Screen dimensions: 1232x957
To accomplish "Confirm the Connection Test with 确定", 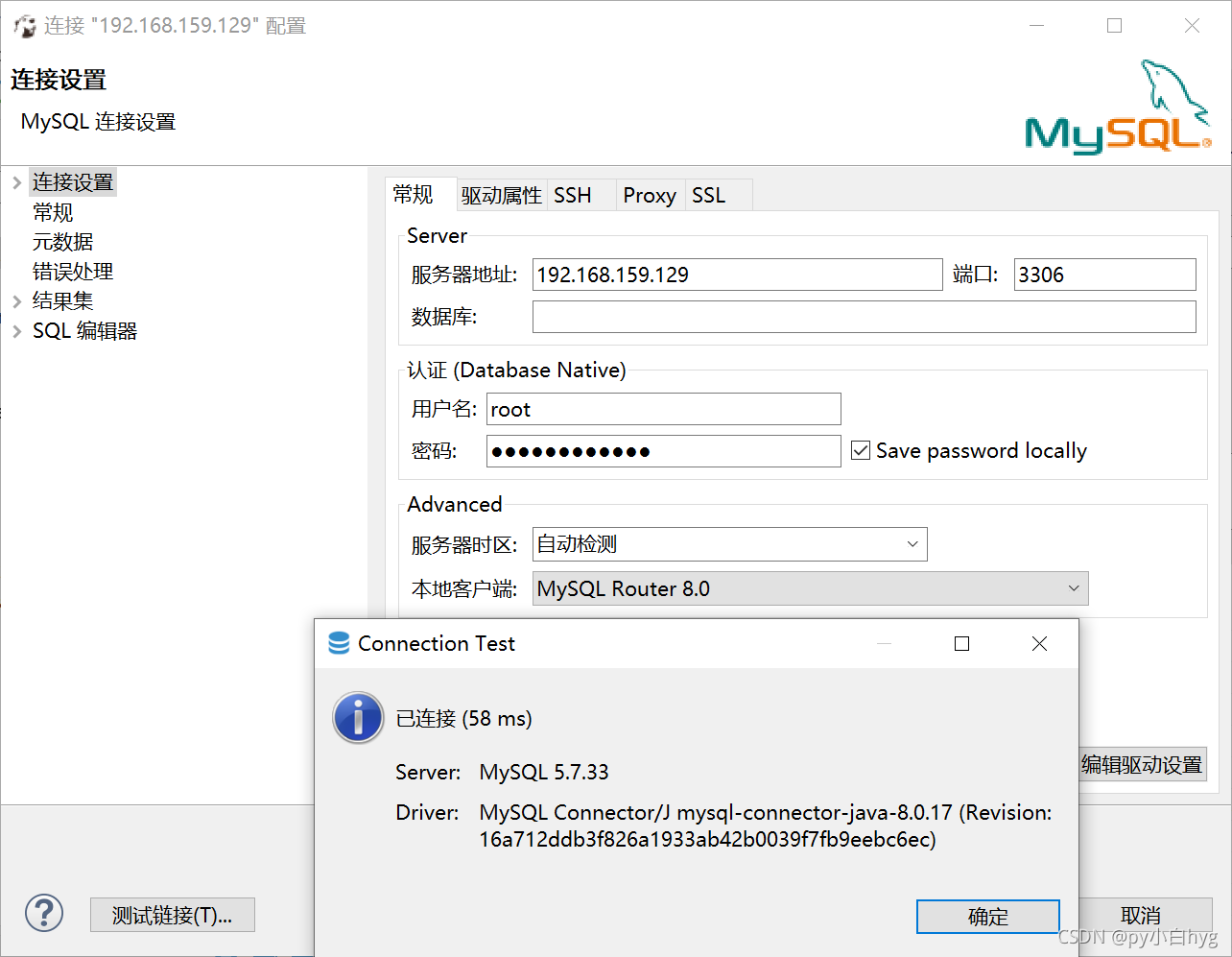I will point(988,917).
